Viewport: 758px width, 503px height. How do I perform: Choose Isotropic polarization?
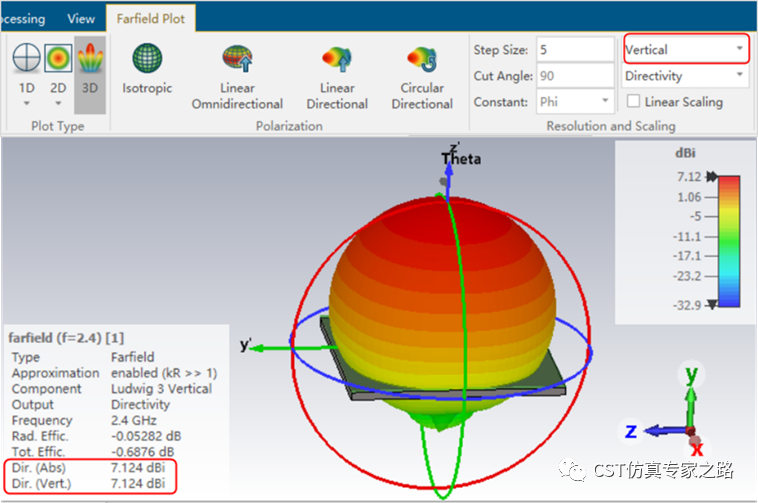pyautogui.click(x=147, y=69)
